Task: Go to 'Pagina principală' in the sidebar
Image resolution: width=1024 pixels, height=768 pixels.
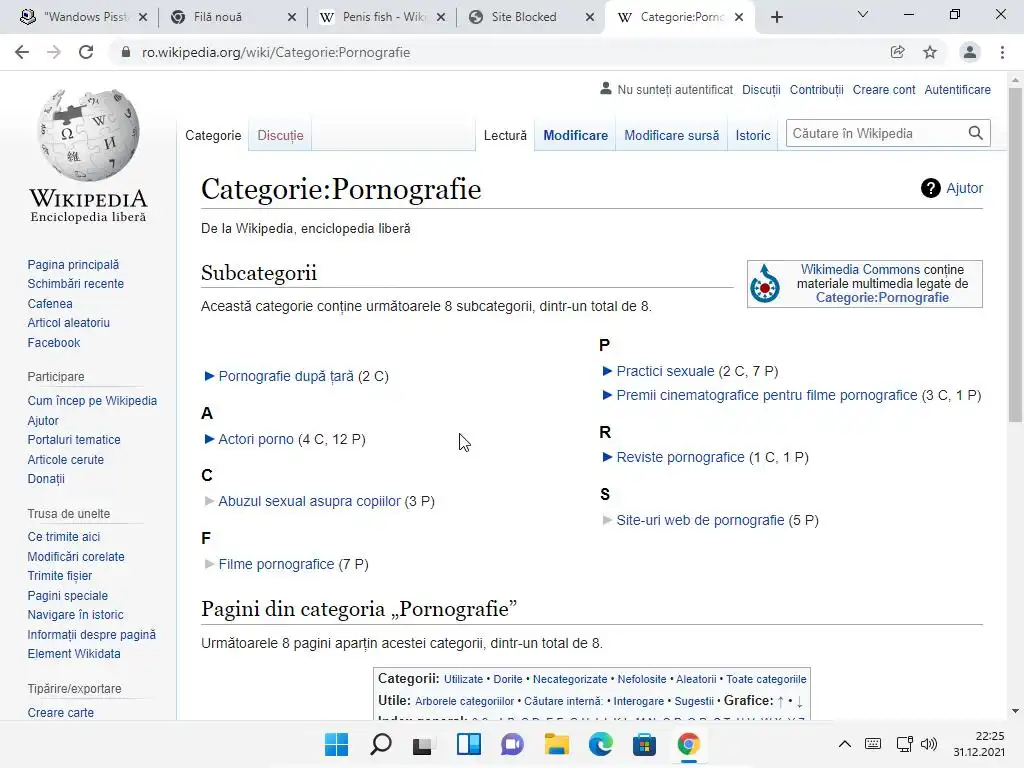Action: click(73, 264)
